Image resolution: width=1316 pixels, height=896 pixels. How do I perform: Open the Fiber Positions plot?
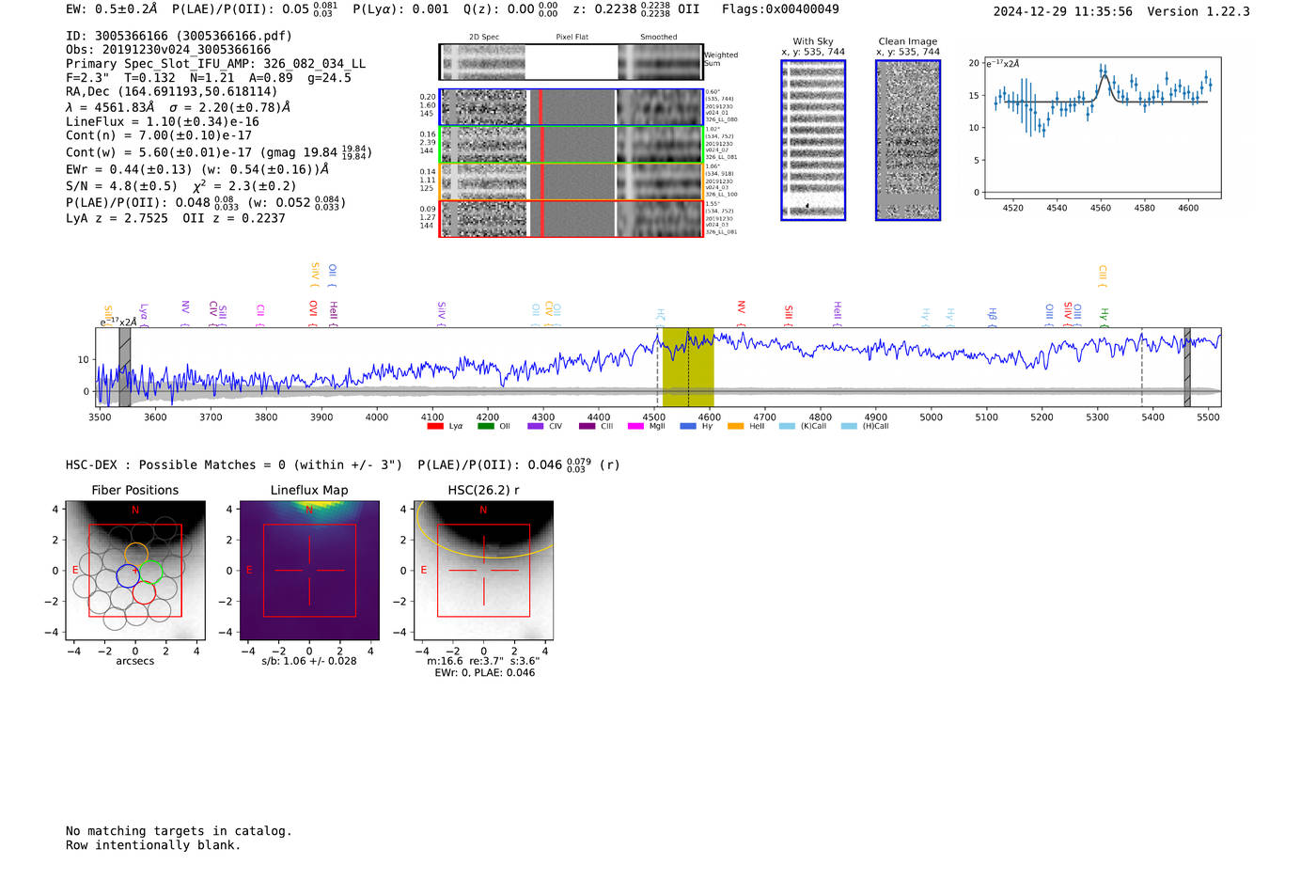click(x=135, y=571)
